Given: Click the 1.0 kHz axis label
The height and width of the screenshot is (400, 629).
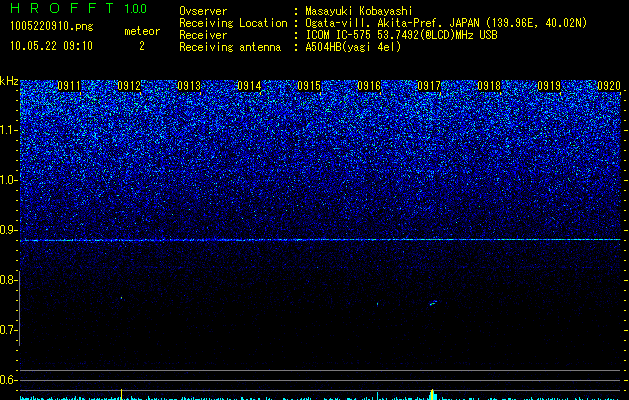Looking at the screenshot, I should [x=8, y=180].
